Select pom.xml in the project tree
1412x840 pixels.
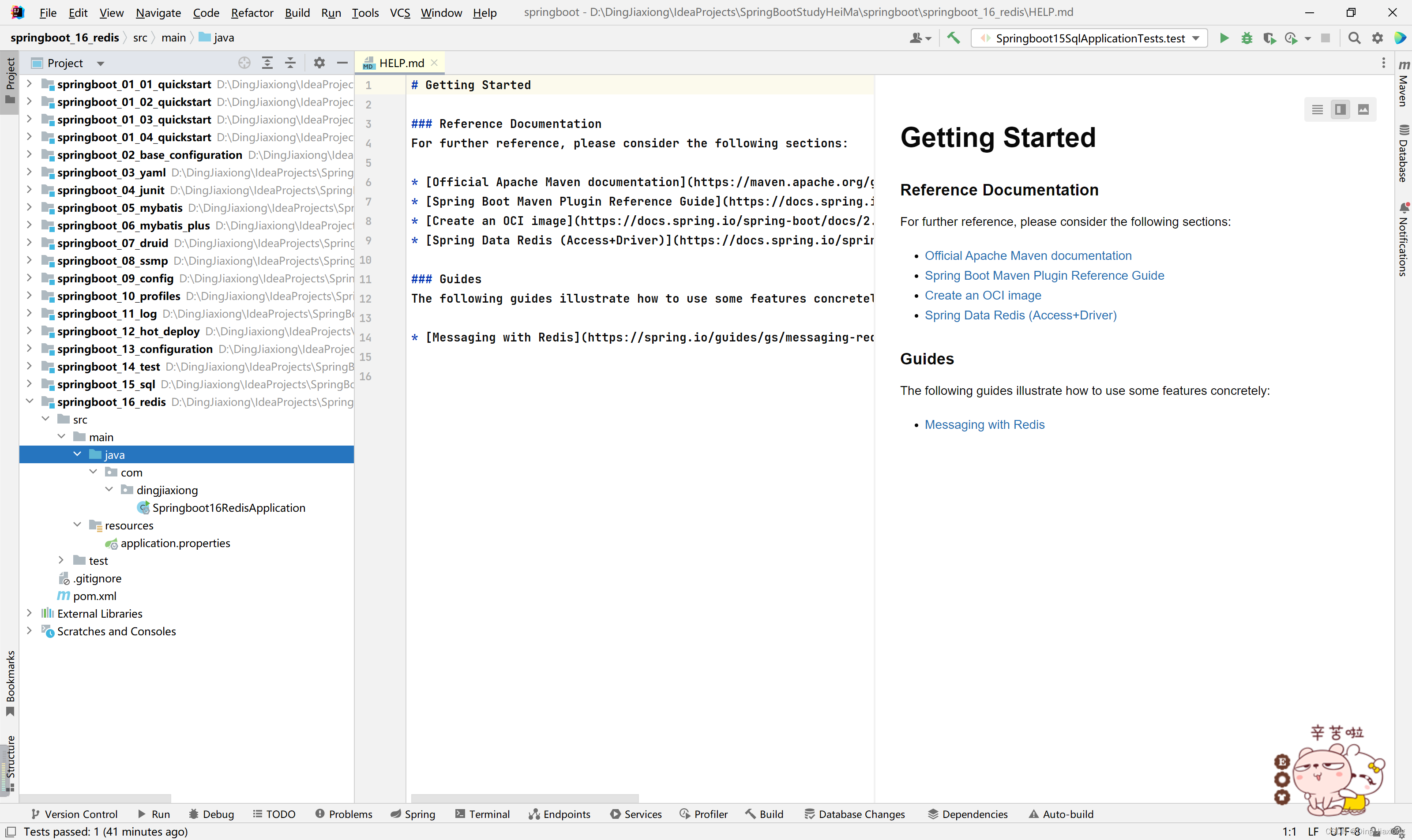pyautogui.click(x=94, y=596)
